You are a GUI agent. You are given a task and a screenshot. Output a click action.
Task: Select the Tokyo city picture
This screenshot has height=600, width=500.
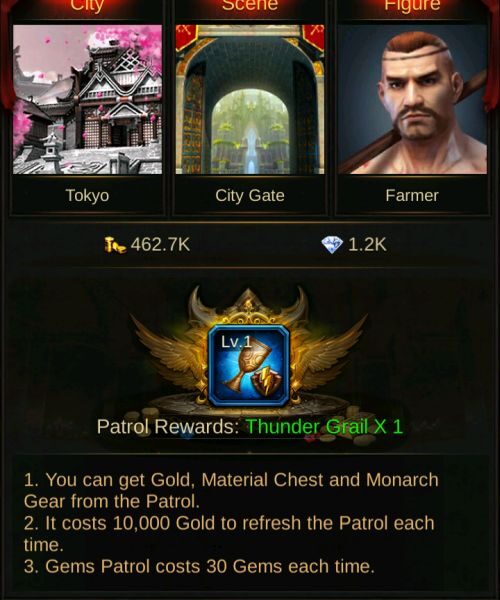click(87, 99)
